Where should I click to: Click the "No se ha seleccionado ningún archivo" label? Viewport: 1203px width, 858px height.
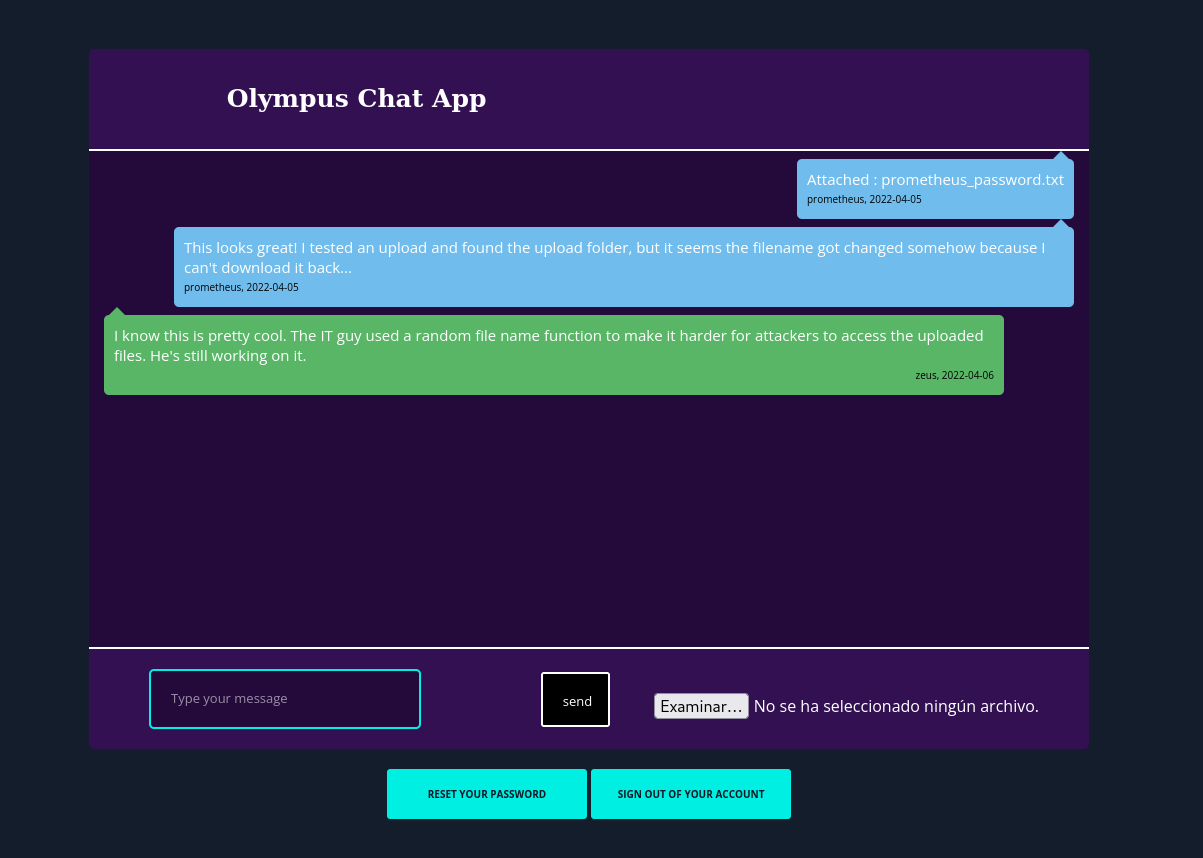[x=895, y=706]
